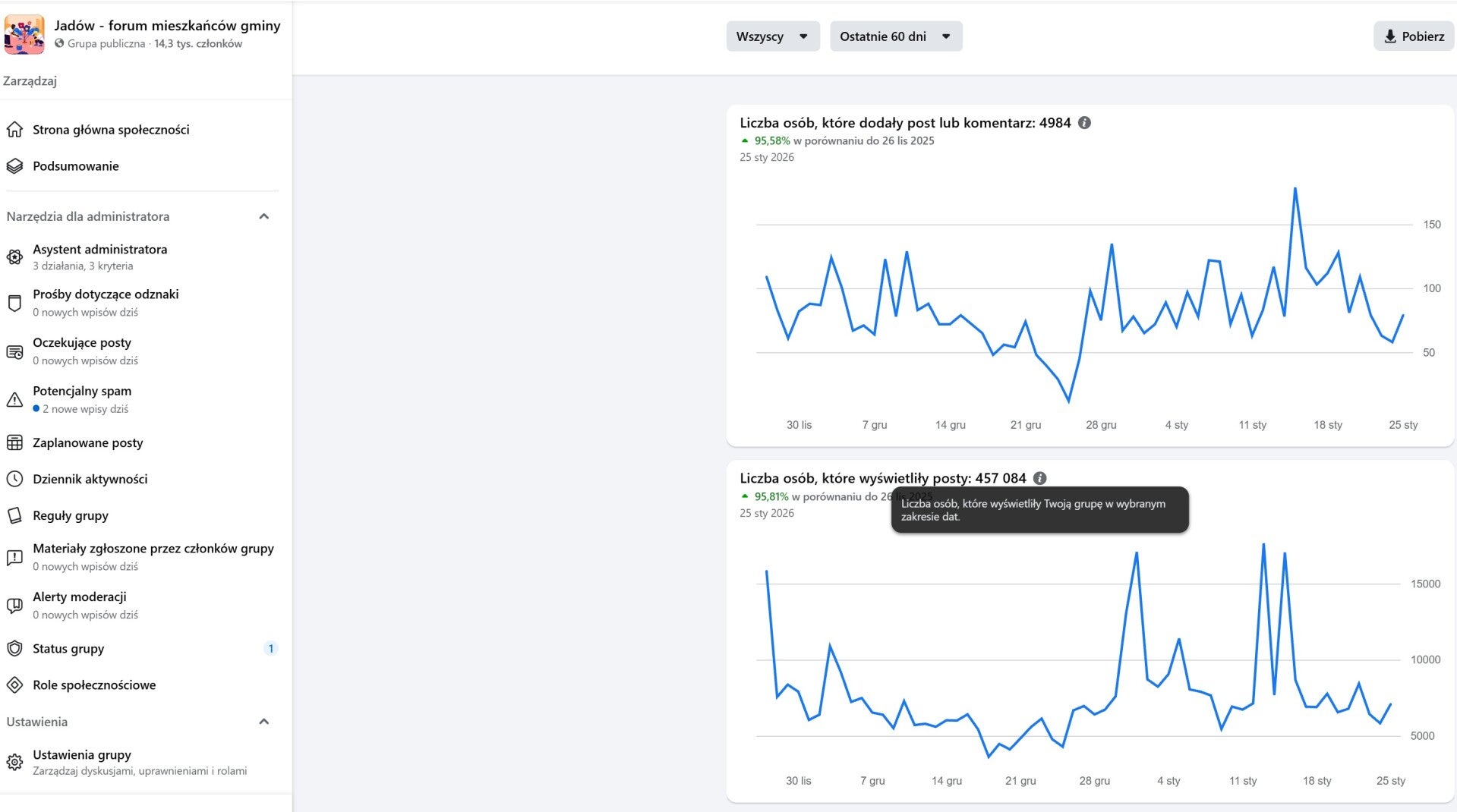Click the Potencjalny spam warning triangle icon
The width and height of the screenshot is (1457, 812).
pos(14,400)
